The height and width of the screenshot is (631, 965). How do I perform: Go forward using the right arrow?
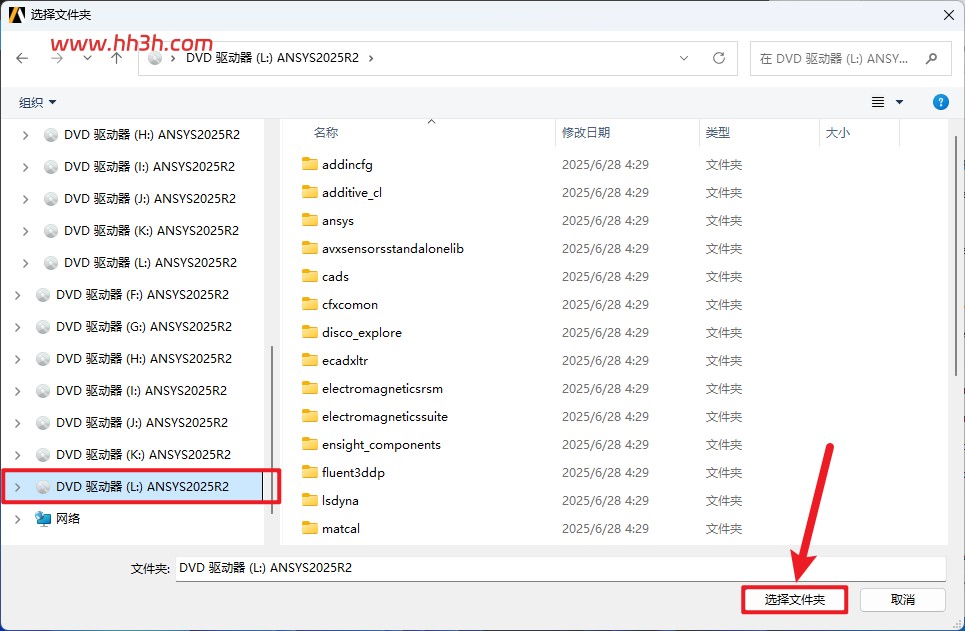(x=57, y=58)
